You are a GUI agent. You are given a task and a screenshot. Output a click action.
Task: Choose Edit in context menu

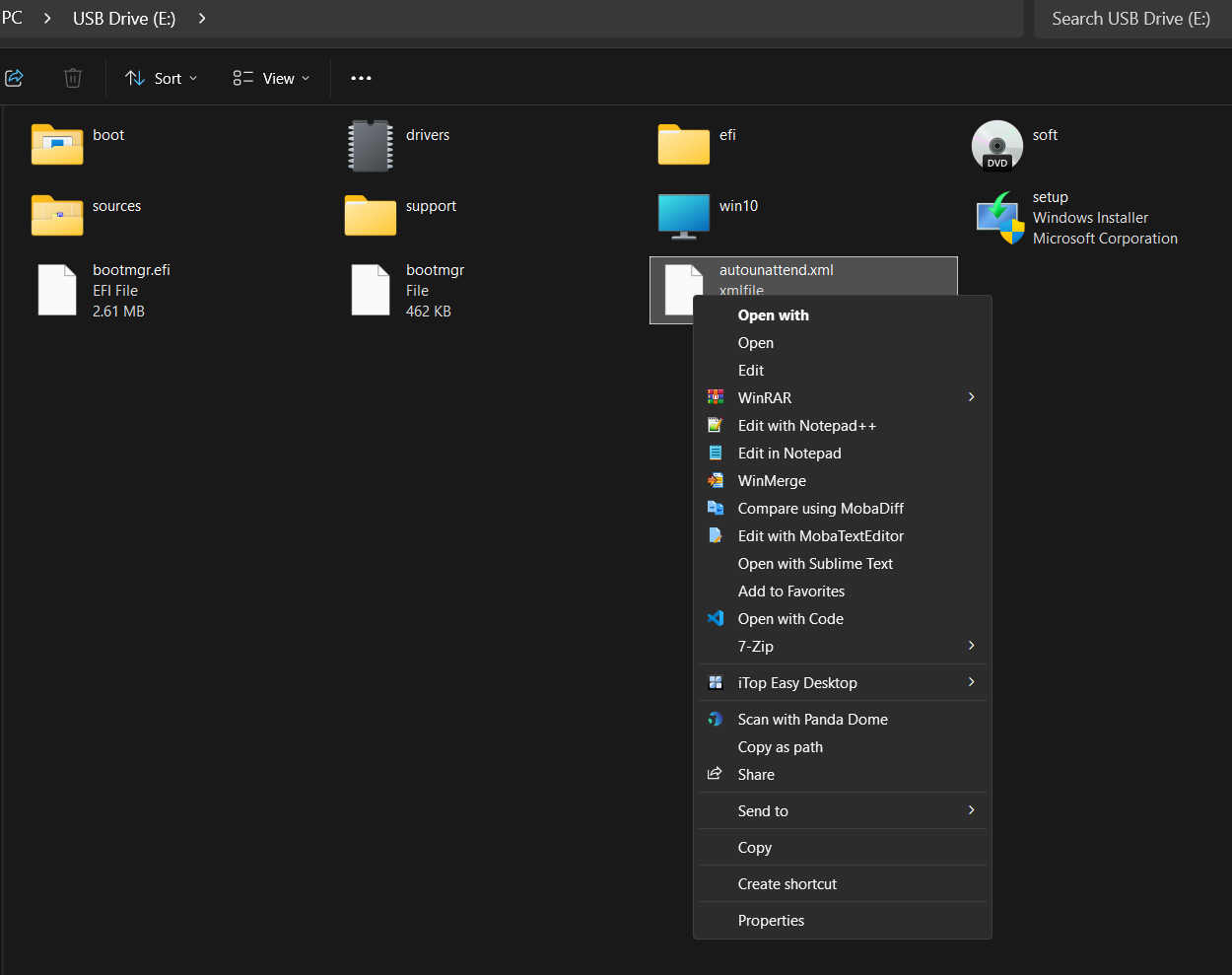point(843,371)
